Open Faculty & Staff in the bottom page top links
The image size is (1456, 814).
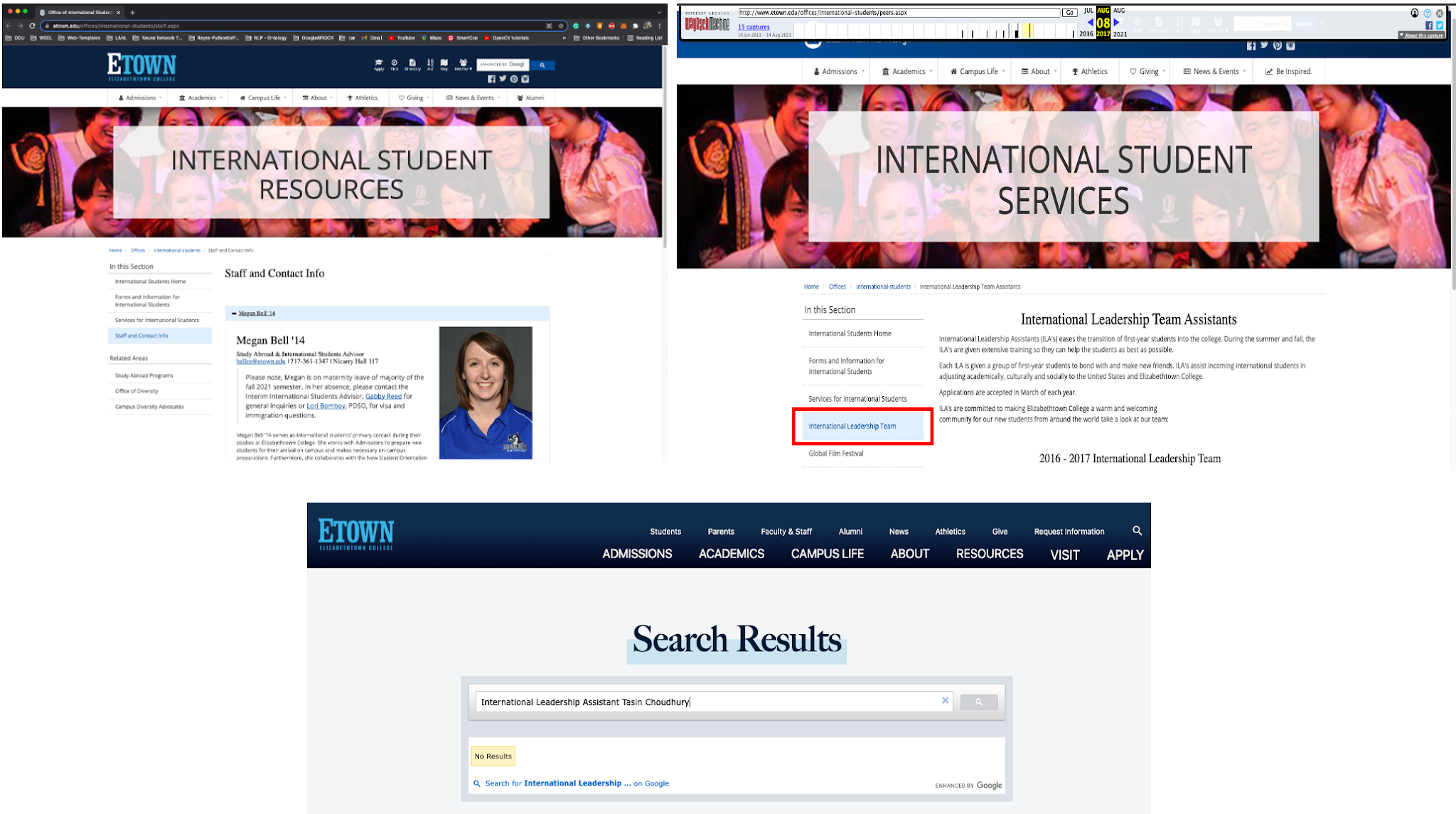(786, 531)
